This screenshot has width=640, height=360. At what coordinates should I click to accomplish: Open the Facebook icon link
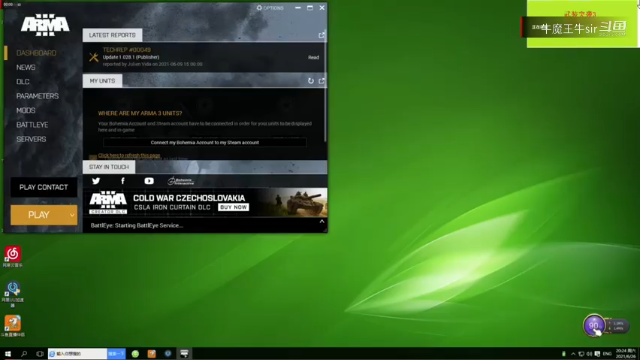click(x=122, y=181)
